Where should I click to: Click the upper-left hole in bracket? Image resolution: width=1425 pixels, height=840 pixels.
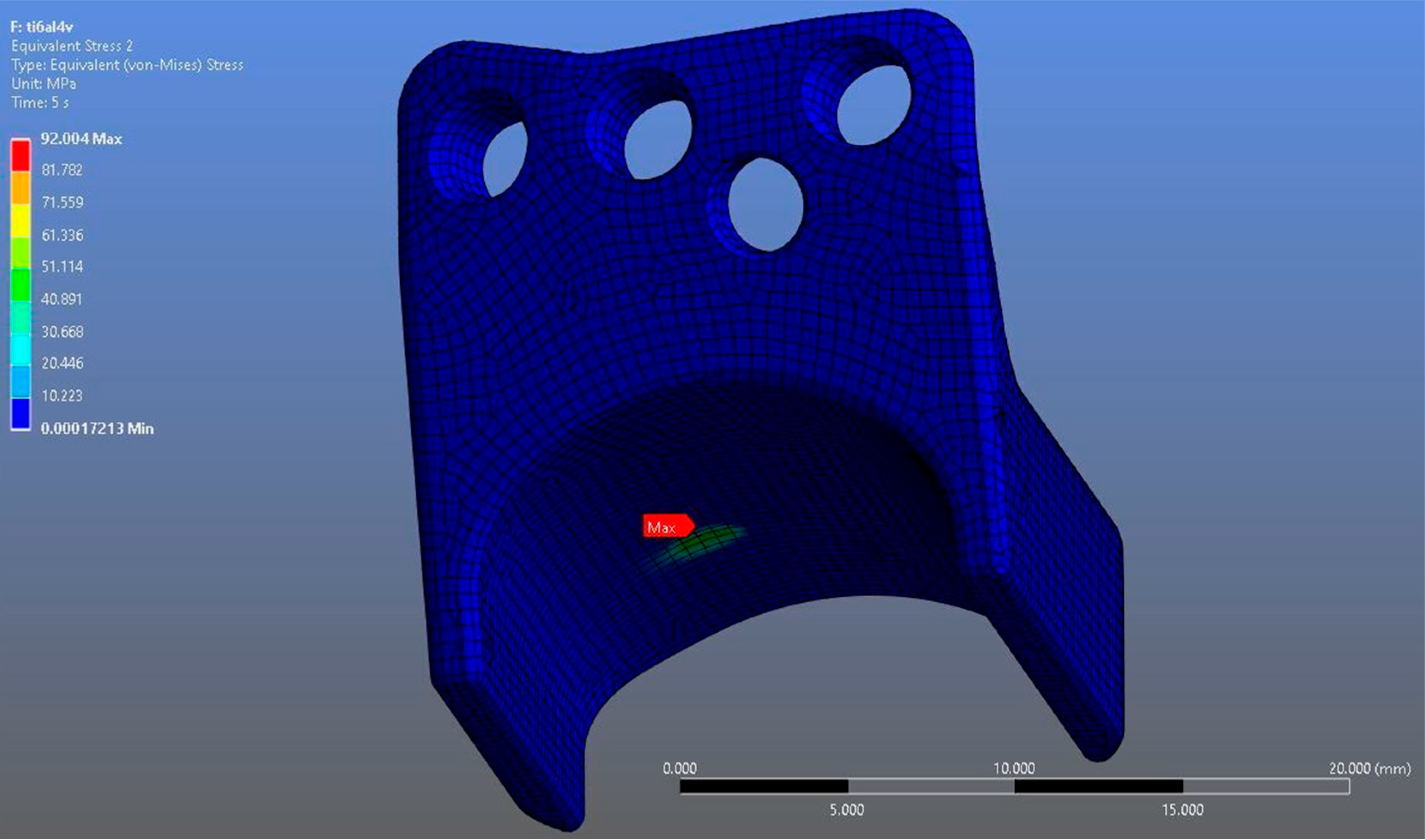505,160
